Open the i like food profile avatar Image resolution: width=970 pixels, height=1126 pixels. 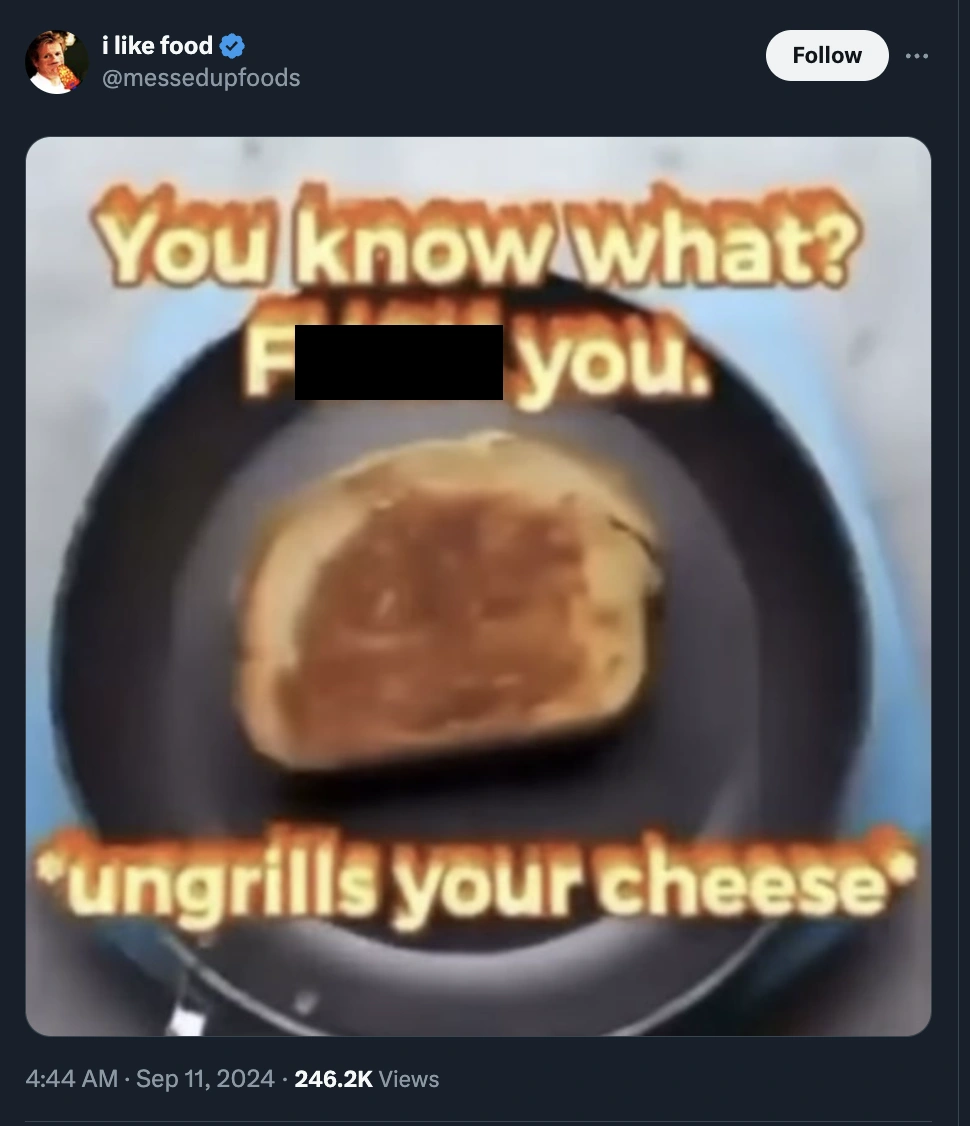[x=57, y=62]
